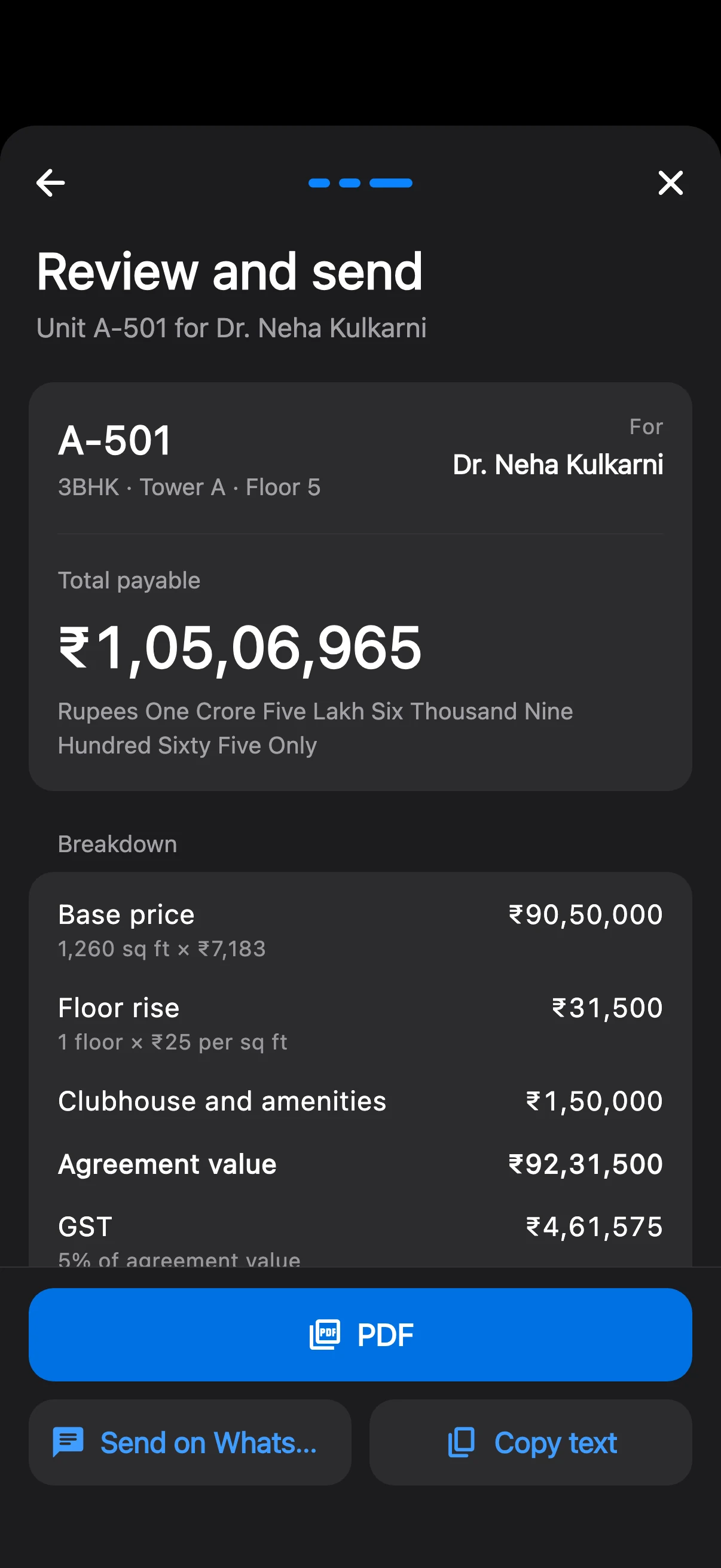
Task: Select third step progress indicator
Action: pyautogui.click(x=391, y=182)
